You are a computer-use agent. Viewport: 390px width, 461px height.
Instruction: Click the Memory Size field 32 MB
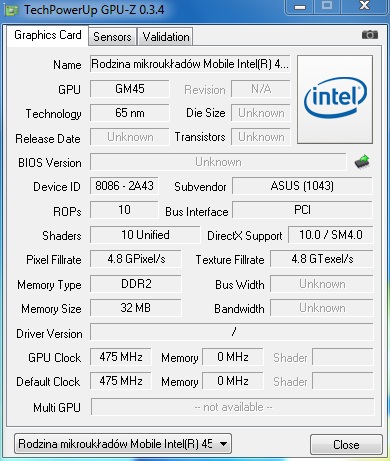pyautogui.click(x=136, y=308)
